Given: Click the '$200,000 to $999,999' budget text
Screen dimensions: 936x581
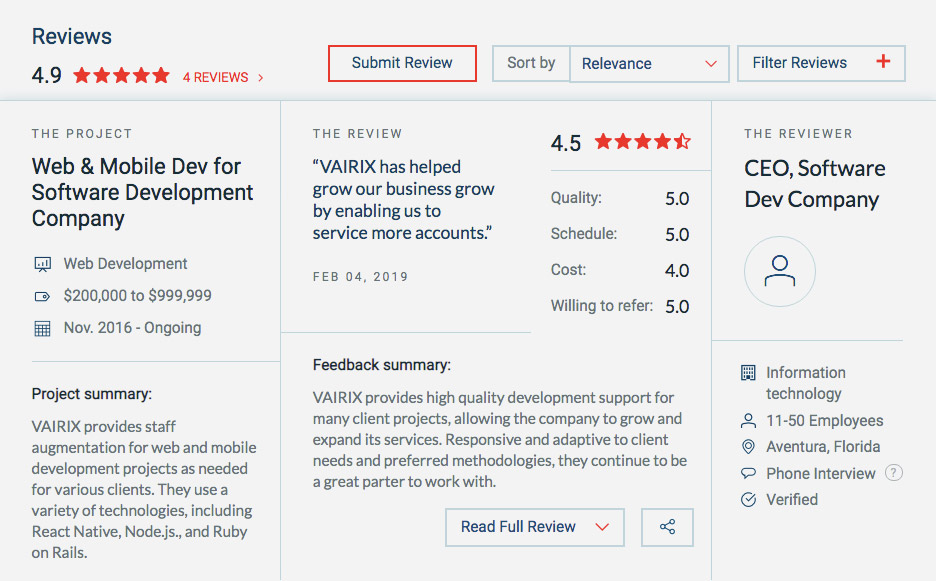Looking at the screenshot, I should (137, 296).
